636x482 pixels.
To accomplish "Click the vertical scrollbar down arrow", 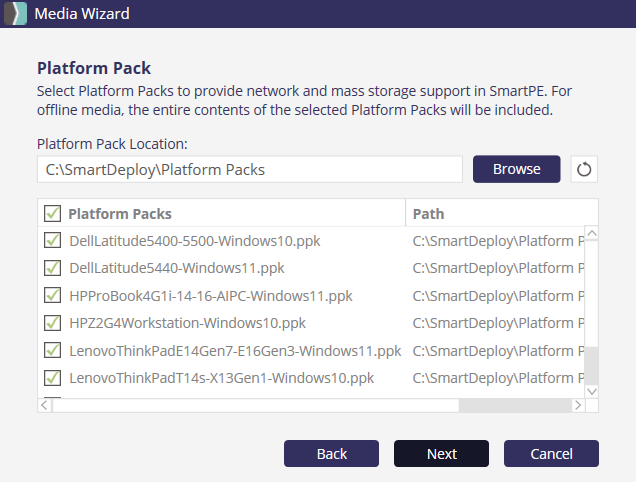I will 591,390.
